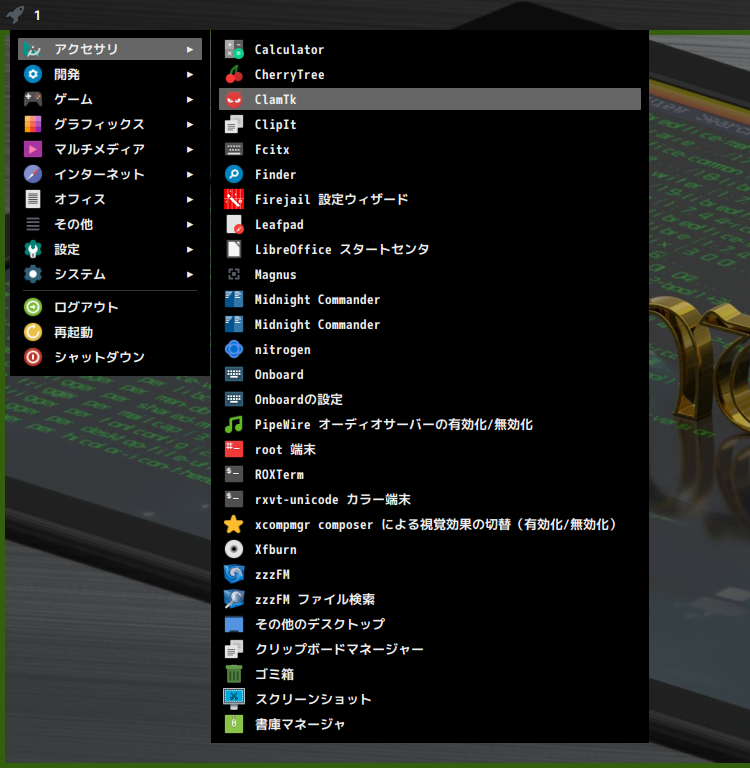Screen dimensions: 750x768
Task: Click the シャットダウン red power icon
Action: [33, 357]
